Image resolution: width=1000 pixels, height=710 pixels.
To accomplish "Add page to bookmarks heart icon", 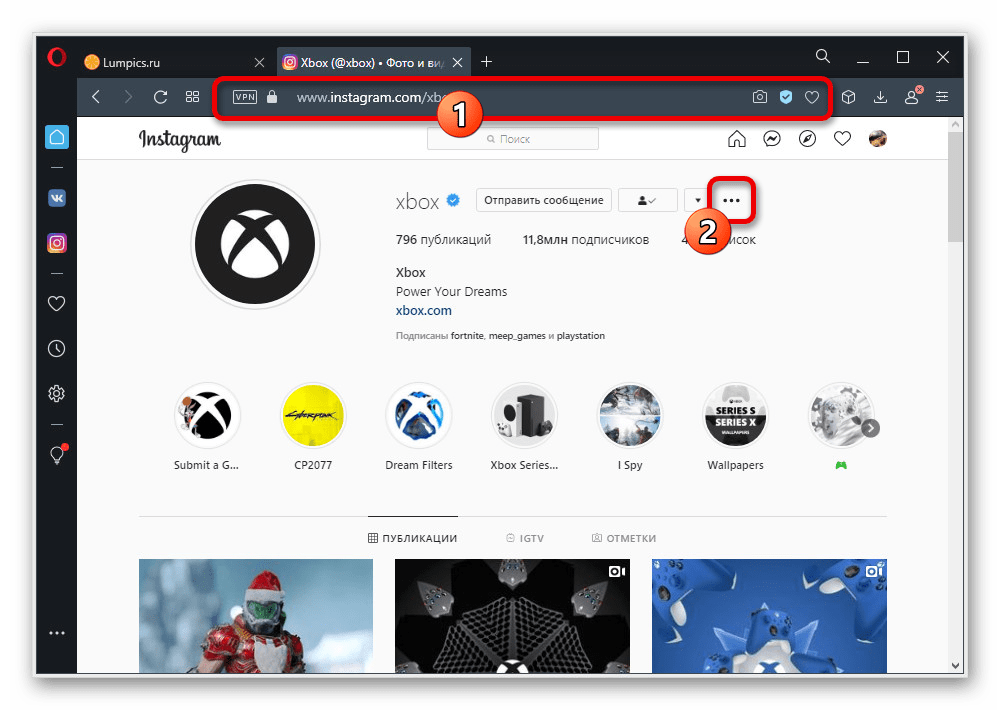I will click(812, 97).
